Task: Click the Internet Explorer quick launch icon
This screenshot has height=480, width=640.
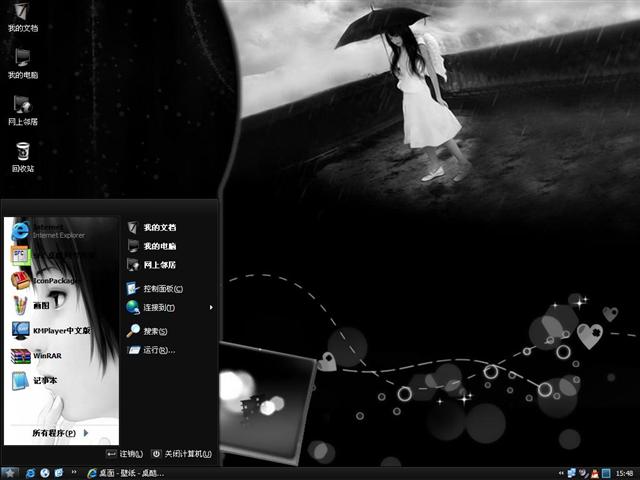Action: tap(31, 472)
